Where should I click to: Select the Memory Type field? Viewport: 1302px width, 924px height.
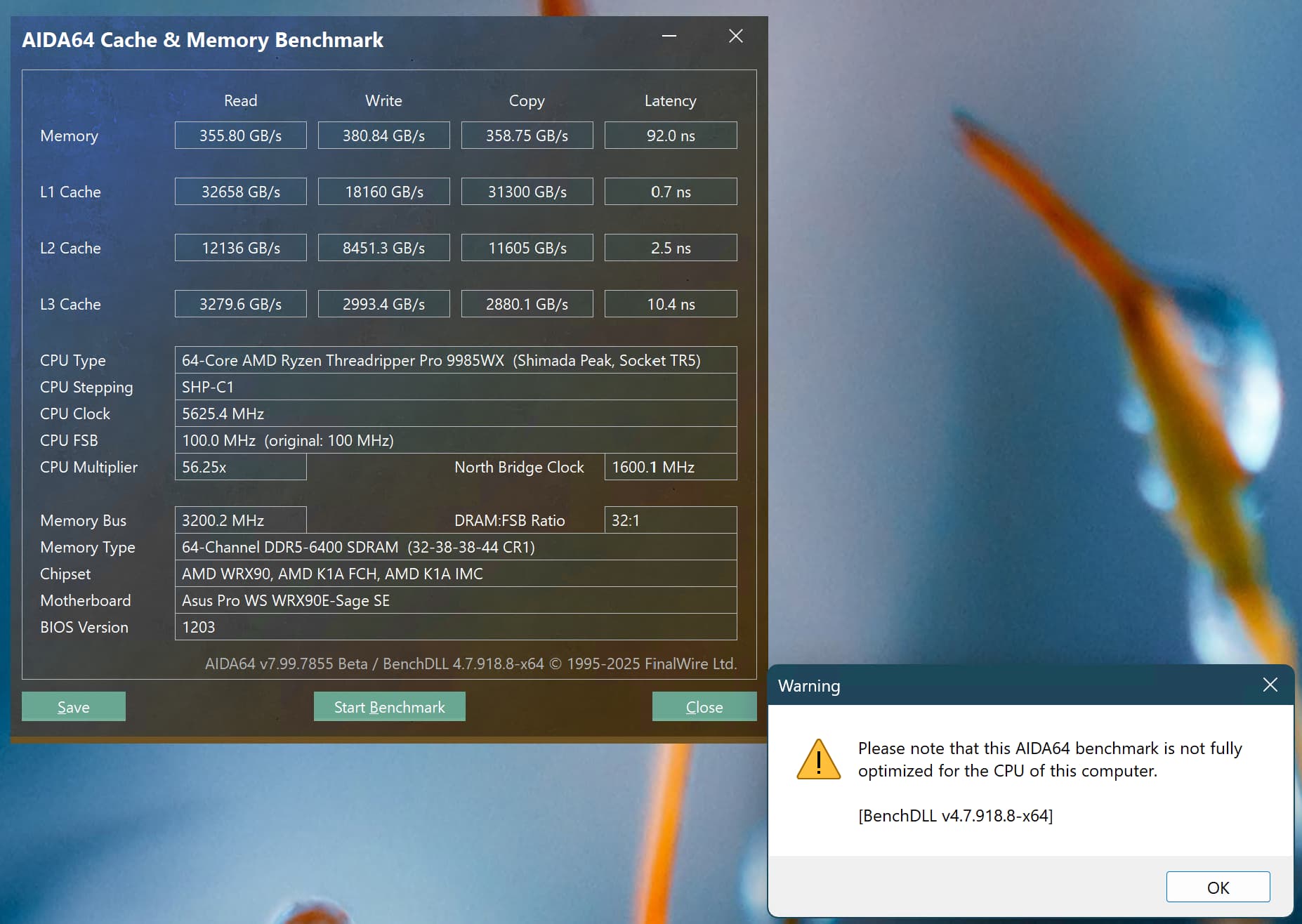[455, 547]
